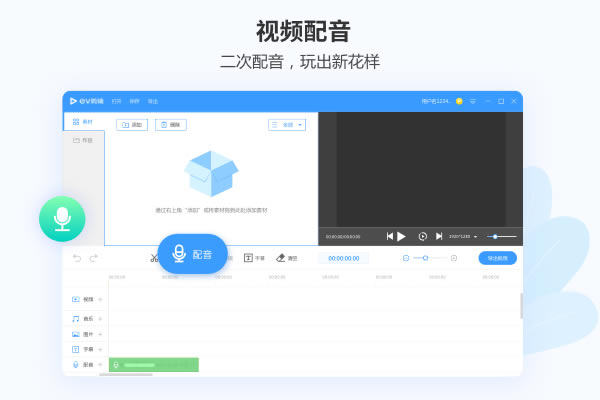Switch to the 素材 materials tab
The image size is (600, 400).
point(83,122)
